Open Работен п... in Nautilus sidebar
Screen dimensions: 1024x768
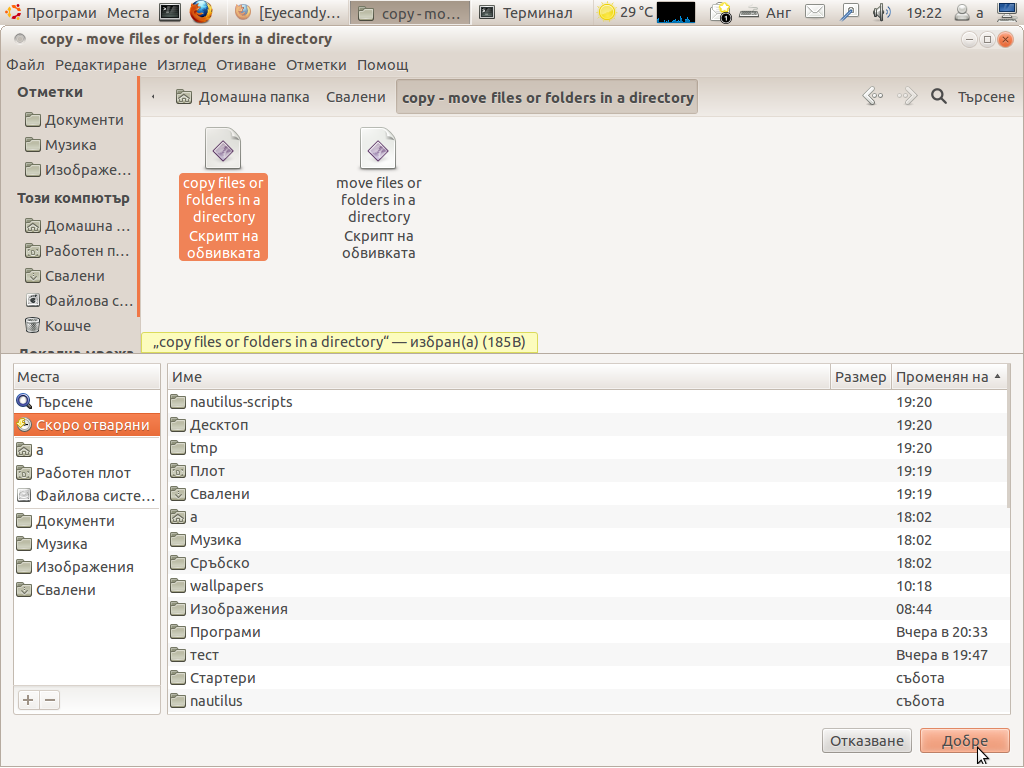pyautogui.click(x=77, y=251)
